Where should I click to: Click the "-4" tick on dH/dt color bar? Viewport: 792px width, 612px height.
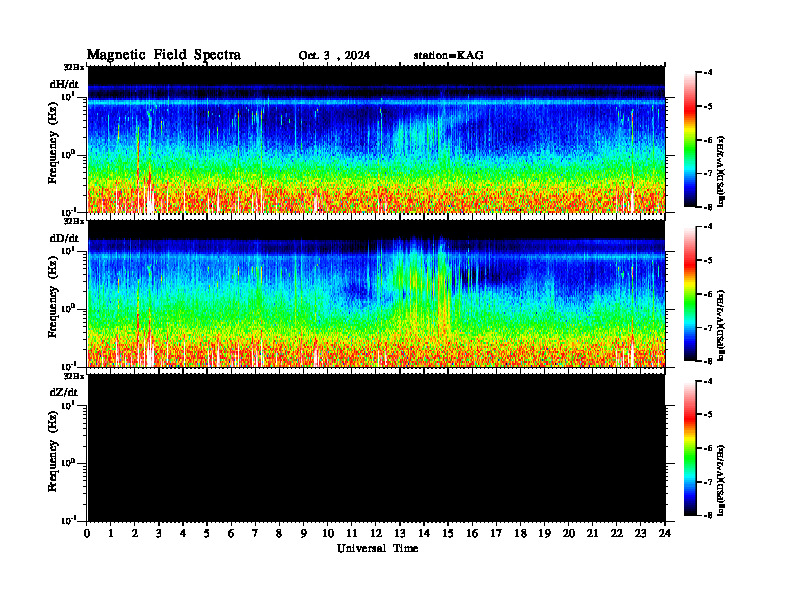click(x=708, y=73)
